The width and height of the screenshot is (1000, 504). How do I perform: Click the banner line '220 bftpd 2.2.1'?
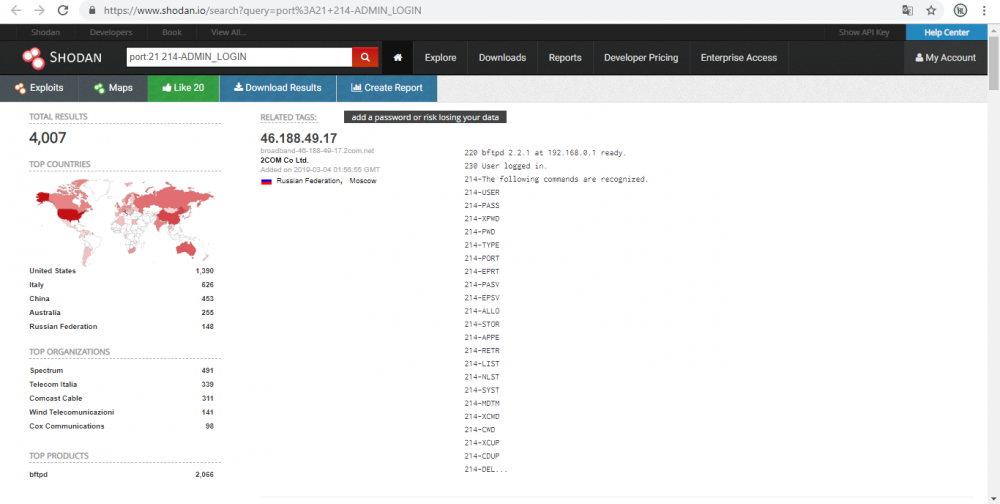pos(545,153)
